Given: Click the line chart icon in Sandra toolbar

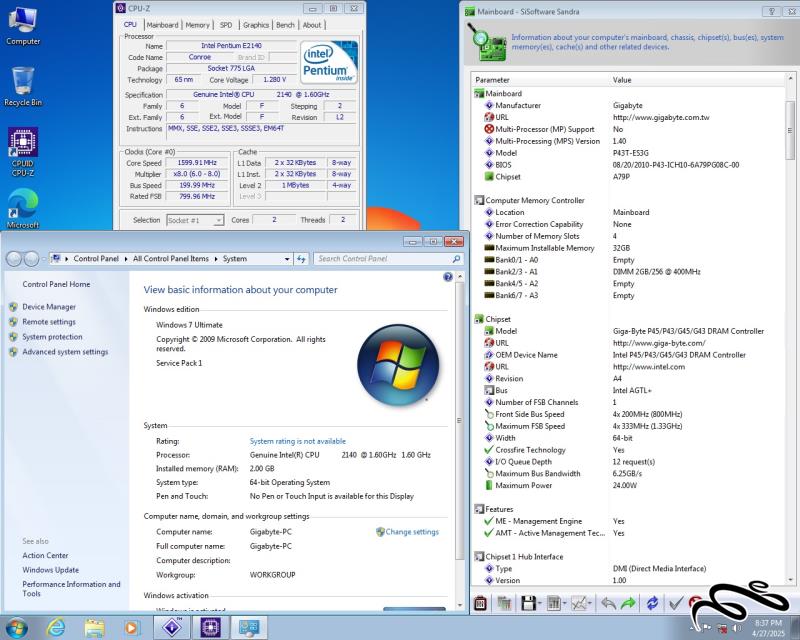Looking at the screenshot, I should (579, 603).
